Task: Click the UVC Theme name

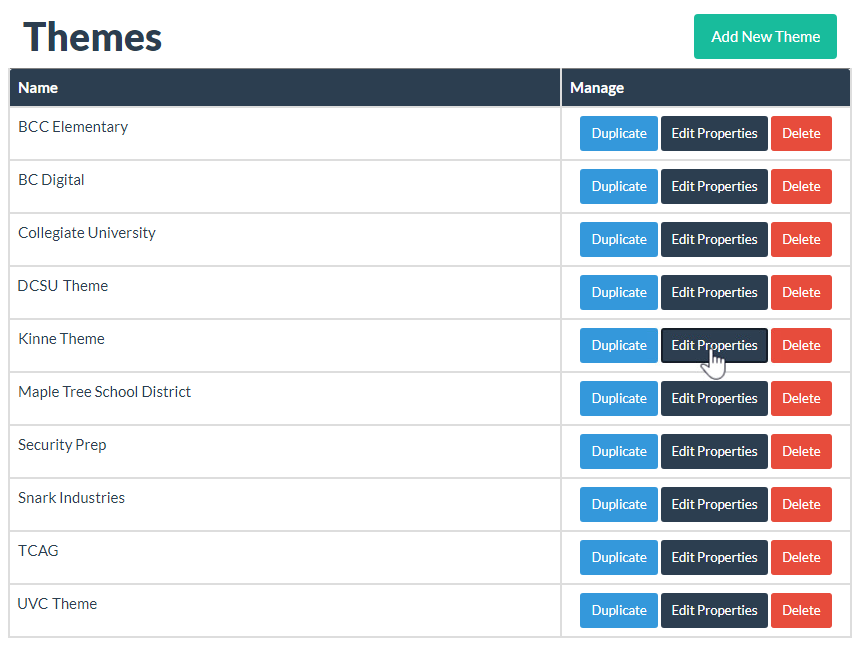Action: (x=57, y=604)
